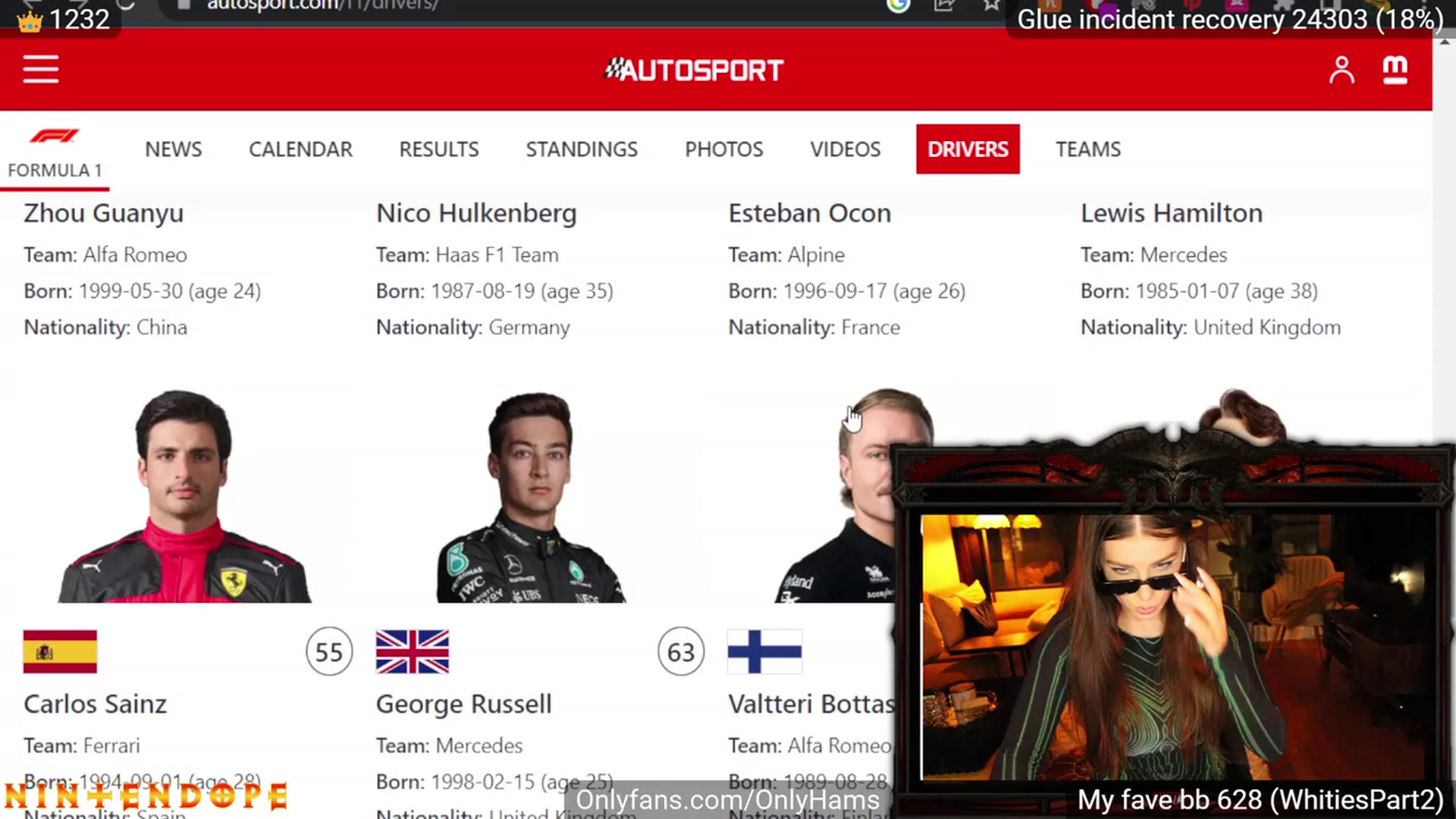Open the hamburger menu in the header
Viewport: 1456px width, 819px height.
point(41,69)
